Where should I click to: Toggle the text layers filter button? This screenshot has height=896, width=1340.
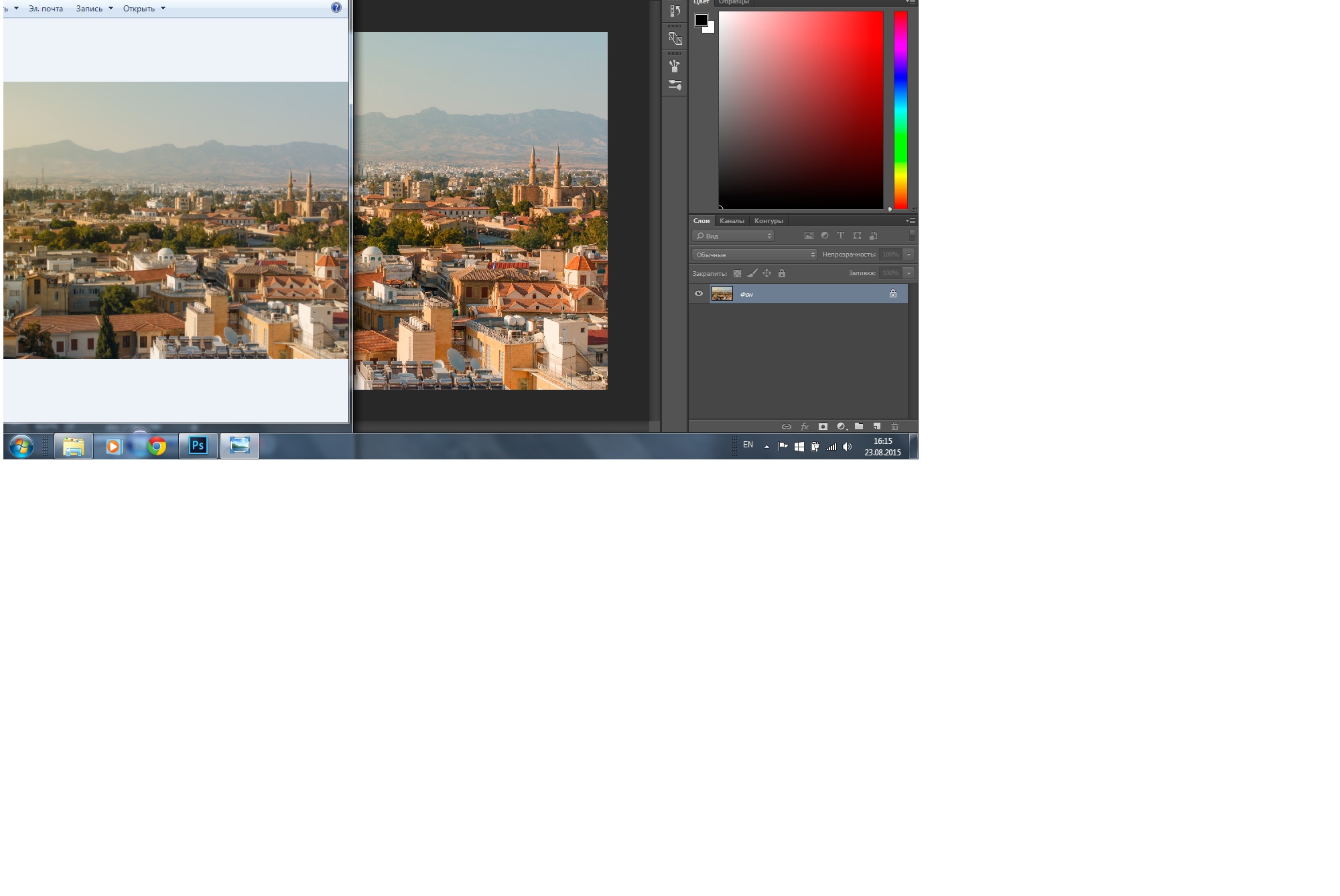tap(841, 236)
